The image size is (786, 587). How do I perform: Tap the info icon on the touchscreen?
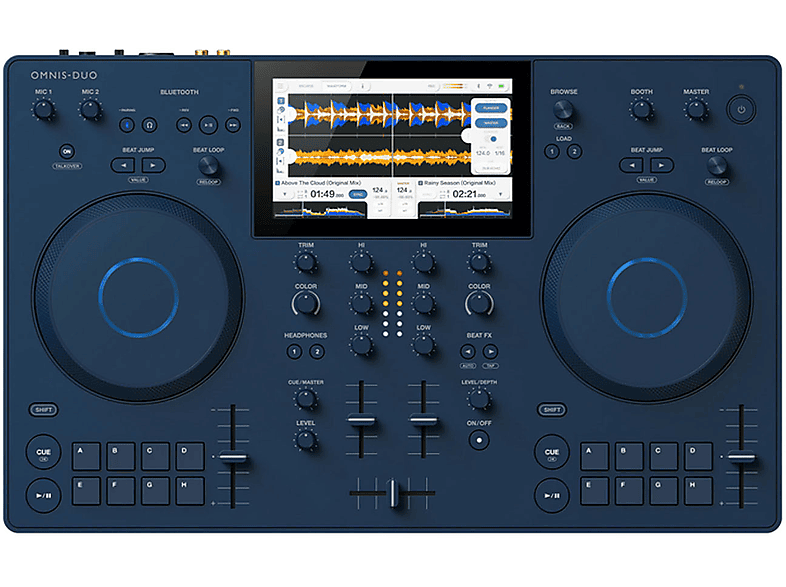click(x=362, y=86)
